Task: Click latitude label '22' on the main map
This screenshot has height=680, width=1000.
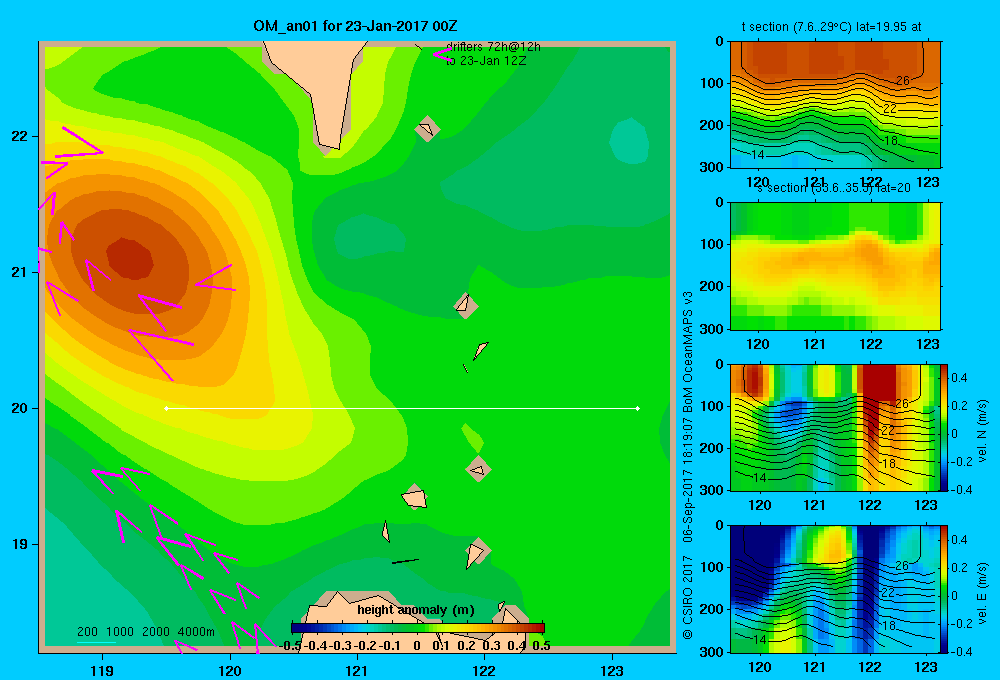Action: (x=20, y=136)
